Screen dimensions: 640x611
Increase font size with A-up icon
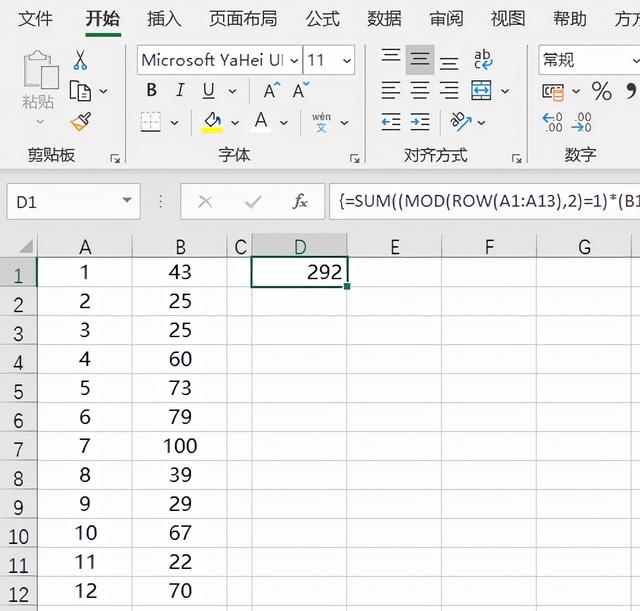(271, 90)
